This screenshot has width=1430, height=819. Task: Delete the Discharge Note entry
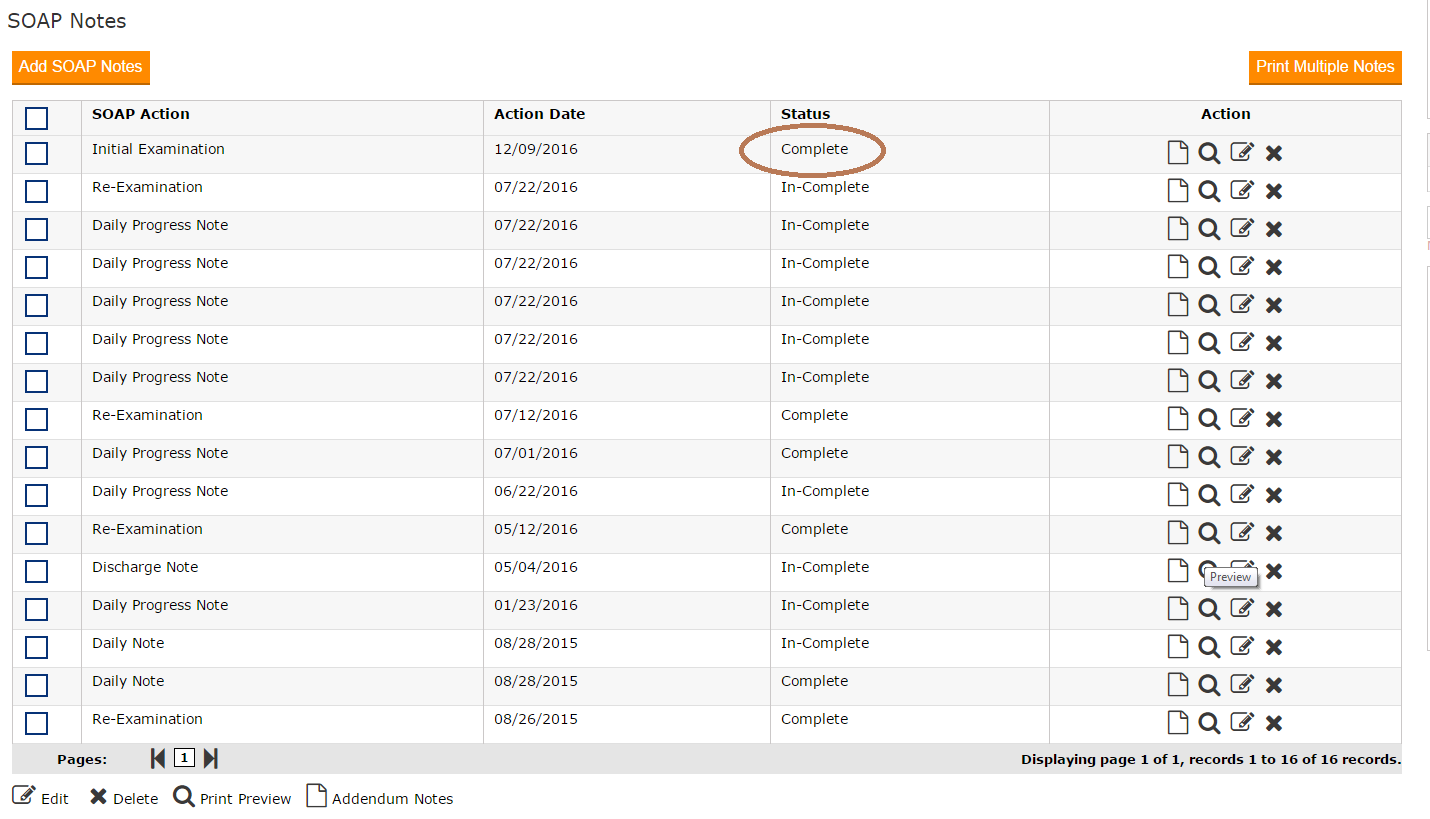[1274, 571]
